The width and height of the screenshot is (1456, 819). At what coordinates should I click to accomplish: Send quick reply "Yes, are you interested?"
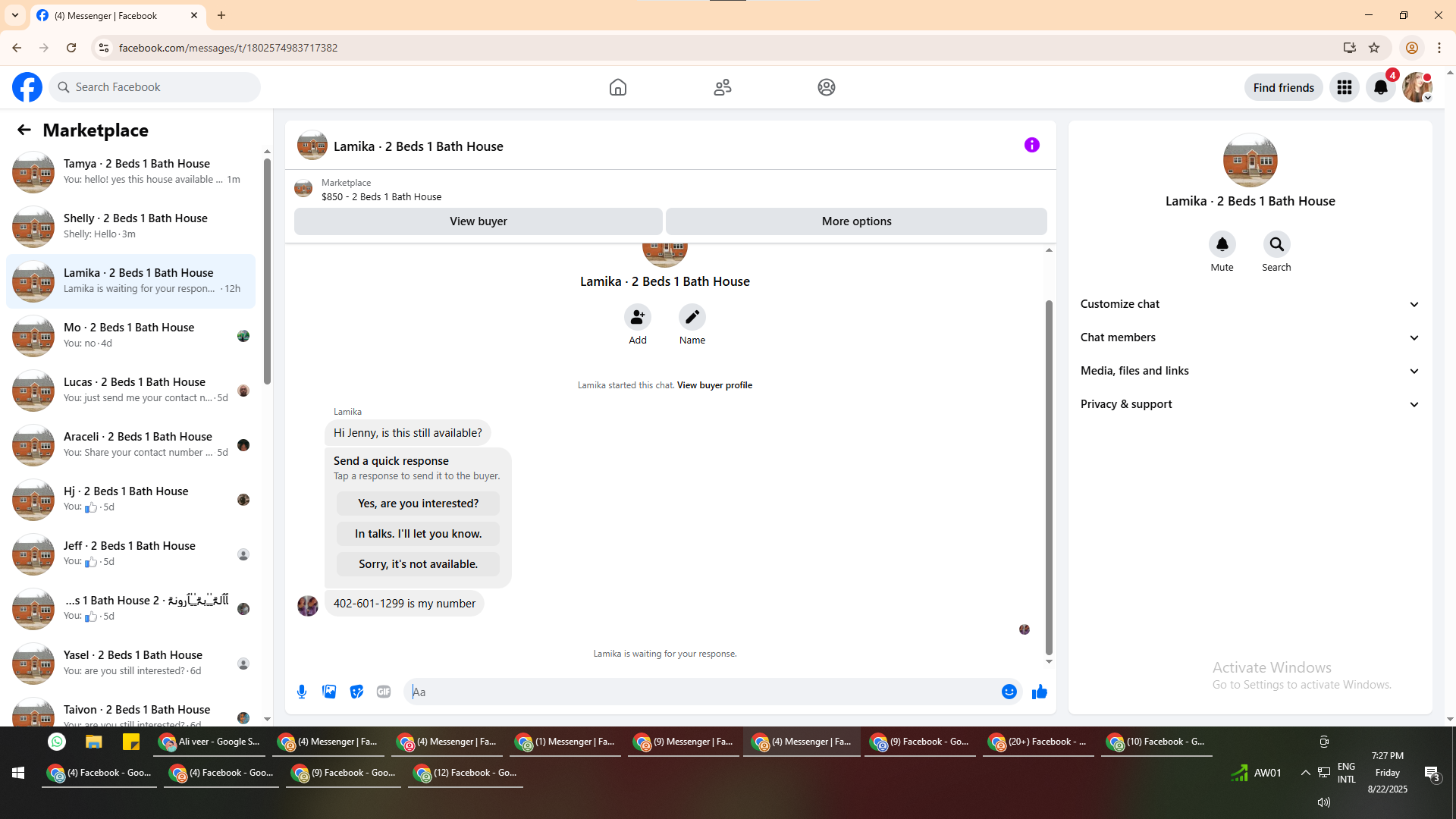[418, 504]
